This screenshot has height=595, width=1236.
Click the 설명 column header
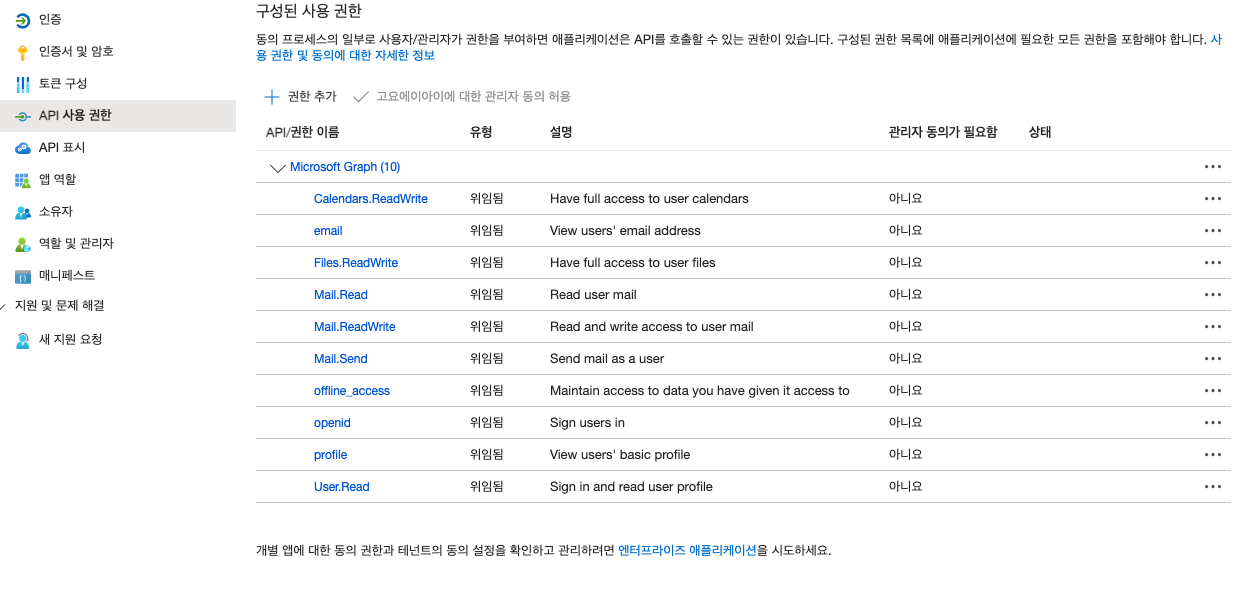coord(561,132)
